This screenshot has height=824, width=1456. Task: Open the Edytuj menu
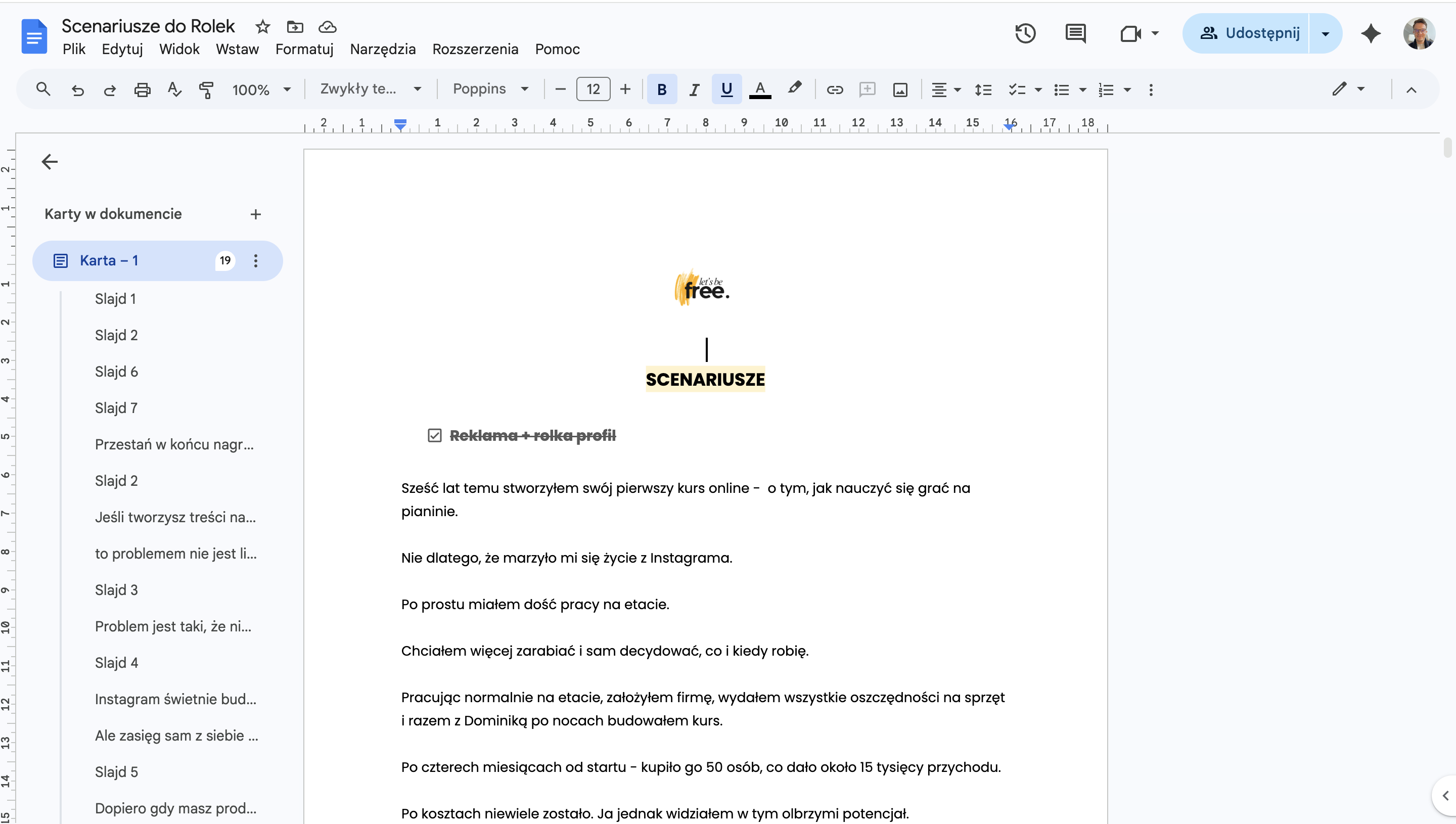pos(122,49)
